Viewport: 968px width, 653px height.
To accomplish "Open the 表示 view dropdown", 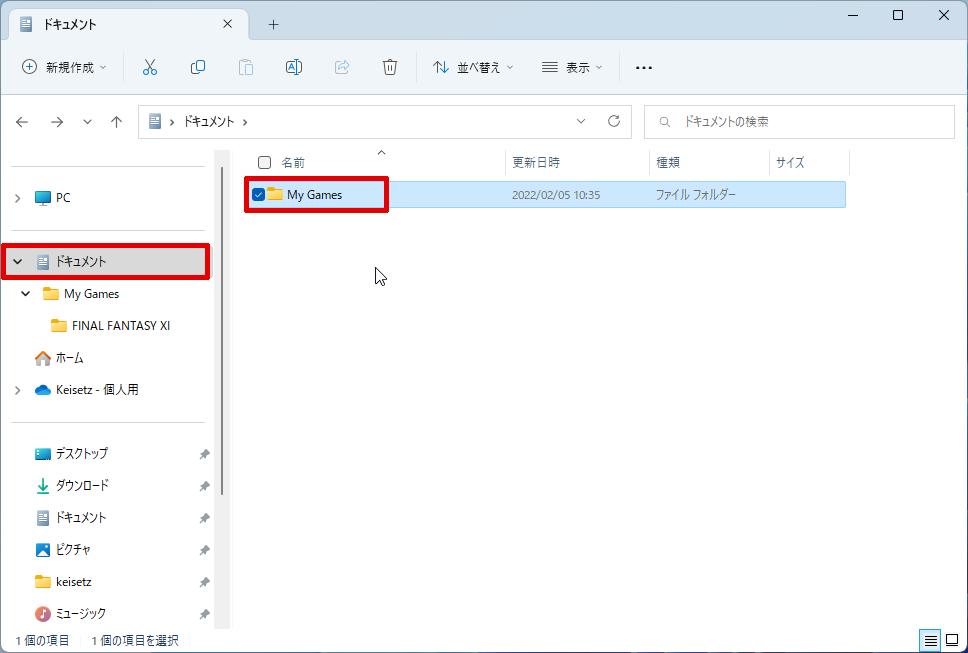I will [573, 67].
